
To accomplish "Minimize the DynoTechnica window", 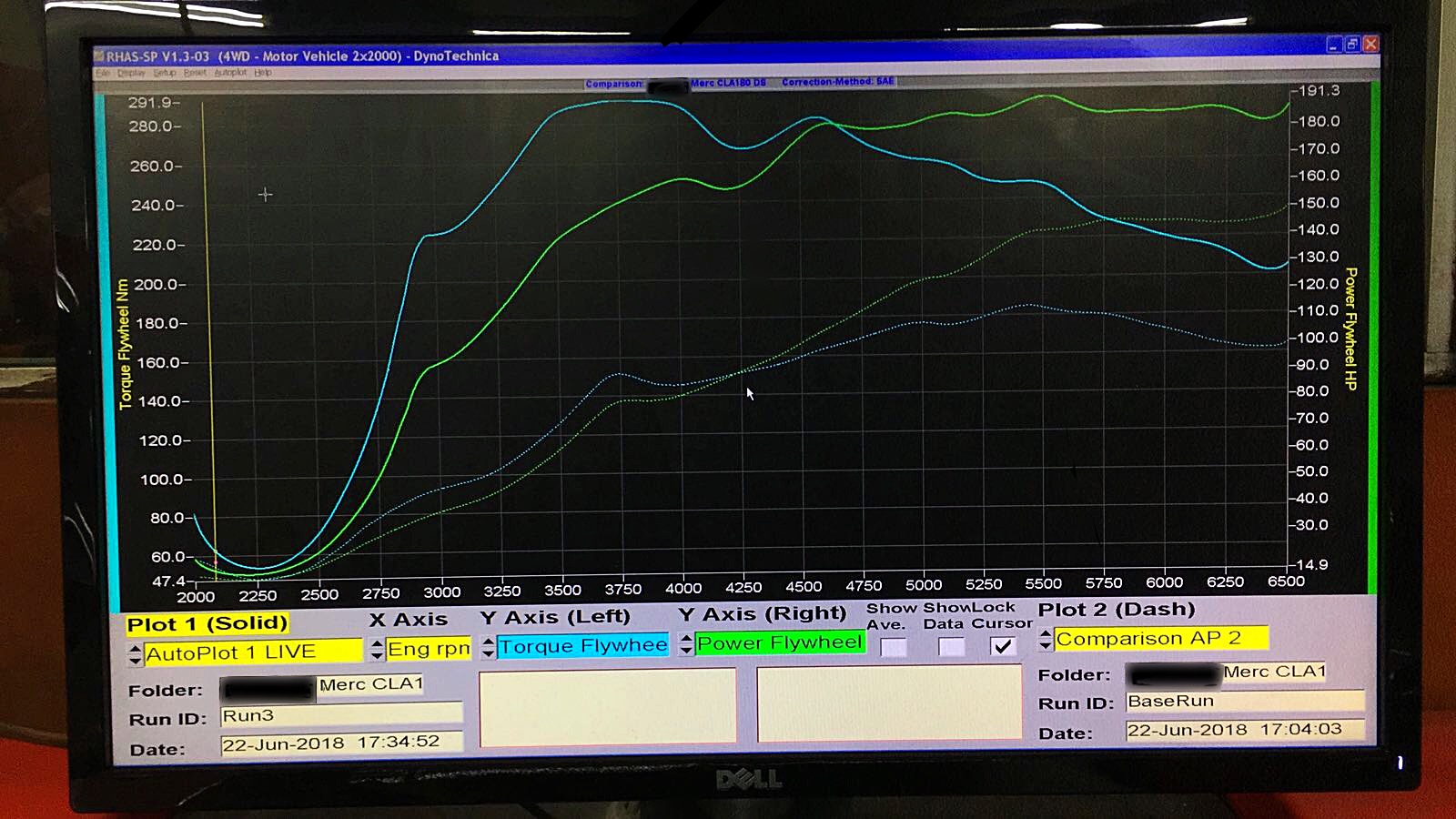I will pos(1334,44).
